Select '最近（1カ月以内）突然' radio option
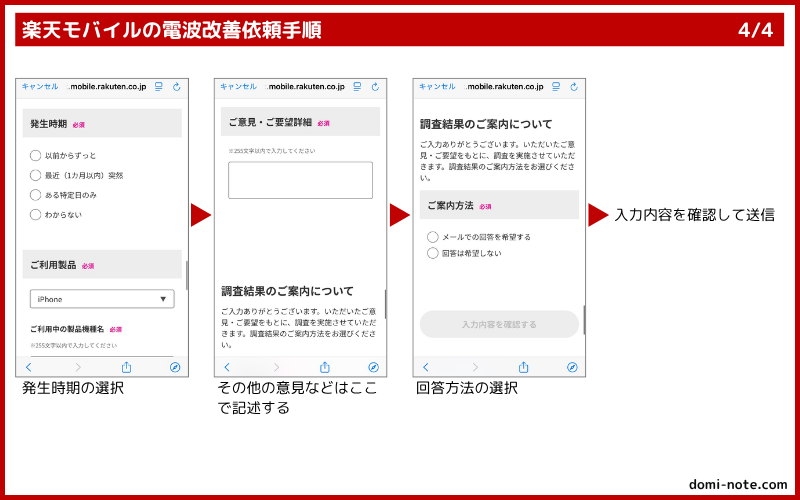The width and height of the screenshot is (800, 500). coord(35,176)
